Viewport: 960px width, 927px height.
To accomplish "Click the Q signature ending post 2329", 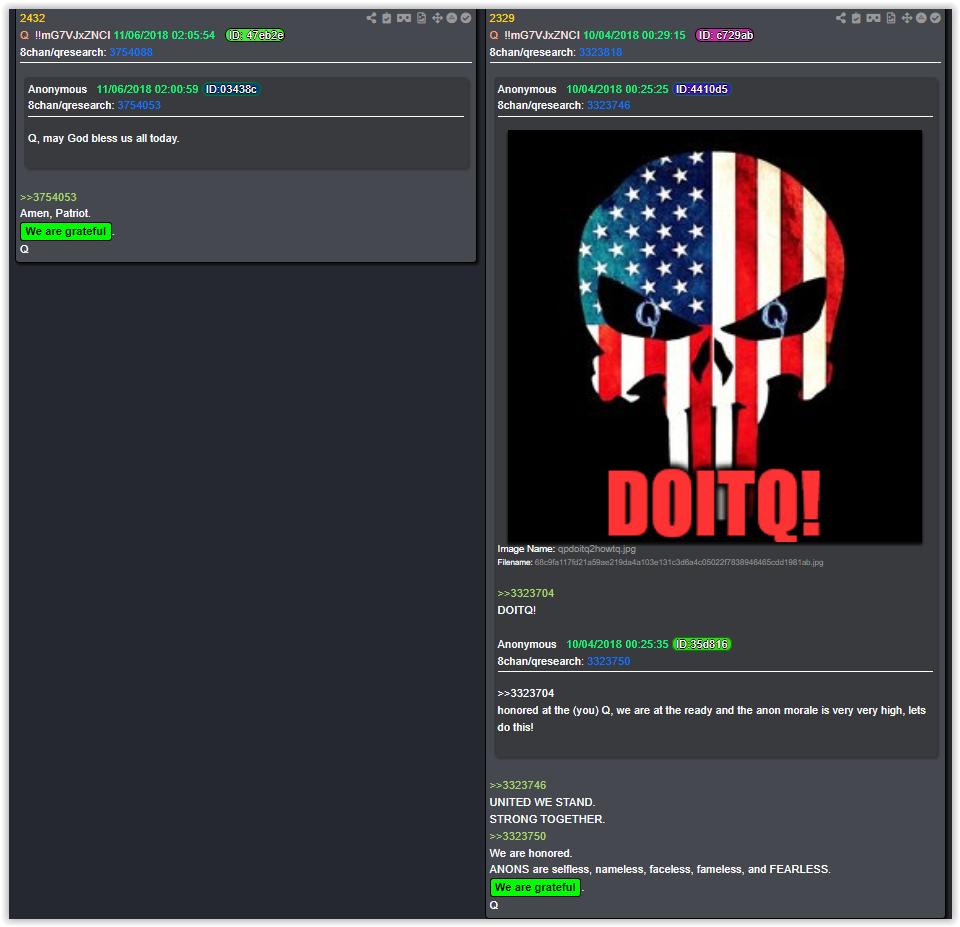I will click(494, 905).
